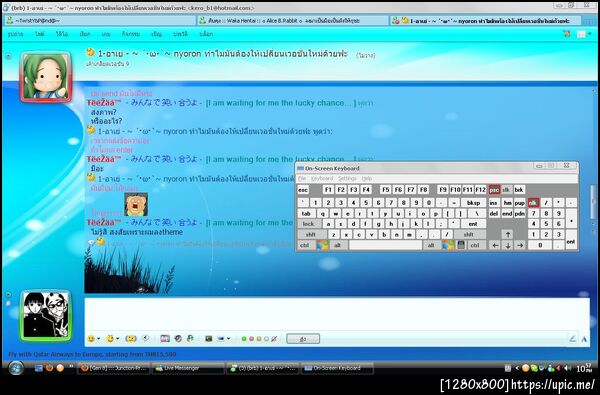Image resolution: width=600 pixels, height=395 pixels.
Task: Click left Windows logo key on On-Screen Keyboard
Action: click(x=322, y=245)
